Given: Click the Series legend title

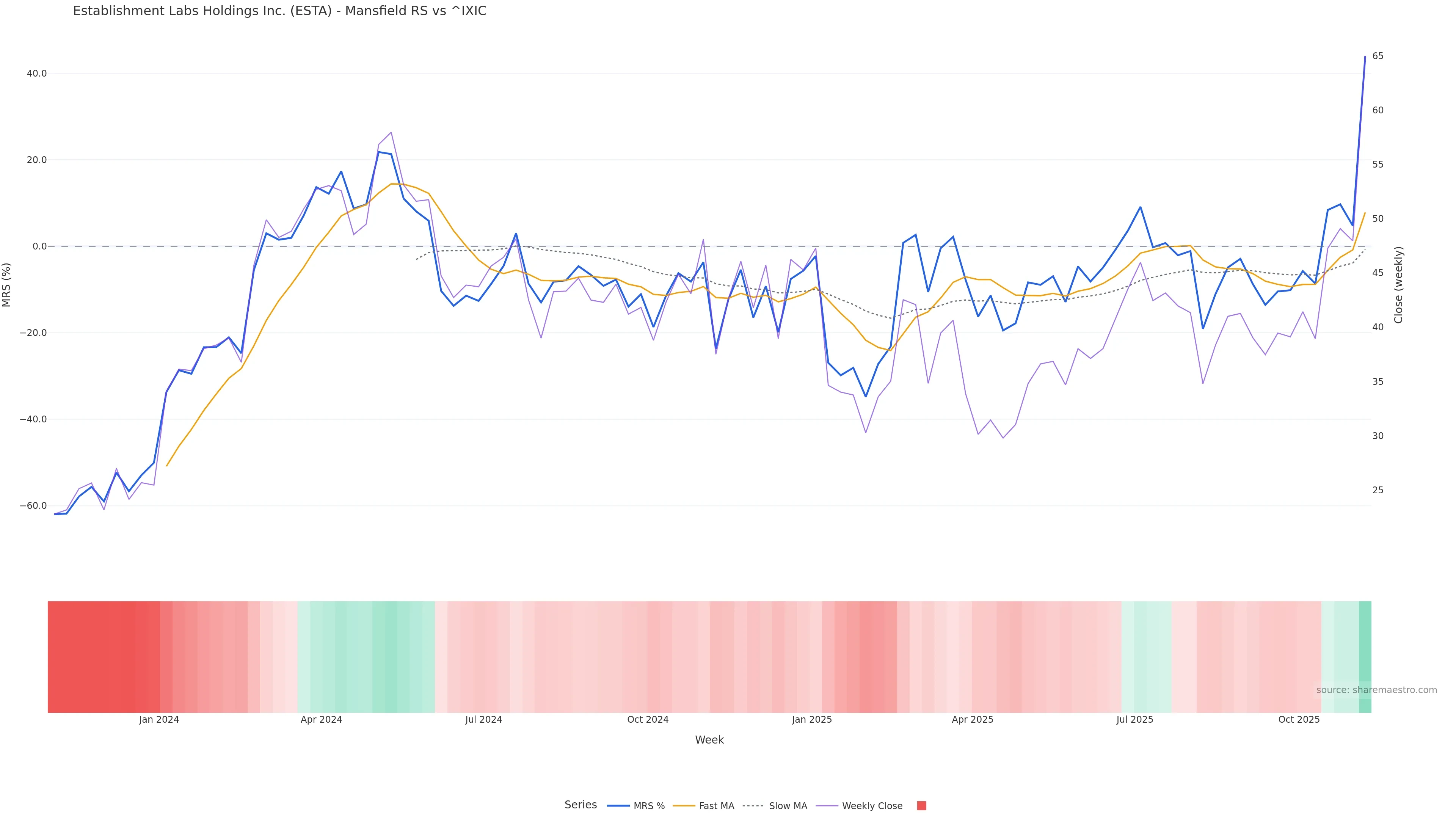Looking at the screenshot, I should point(581,805).
